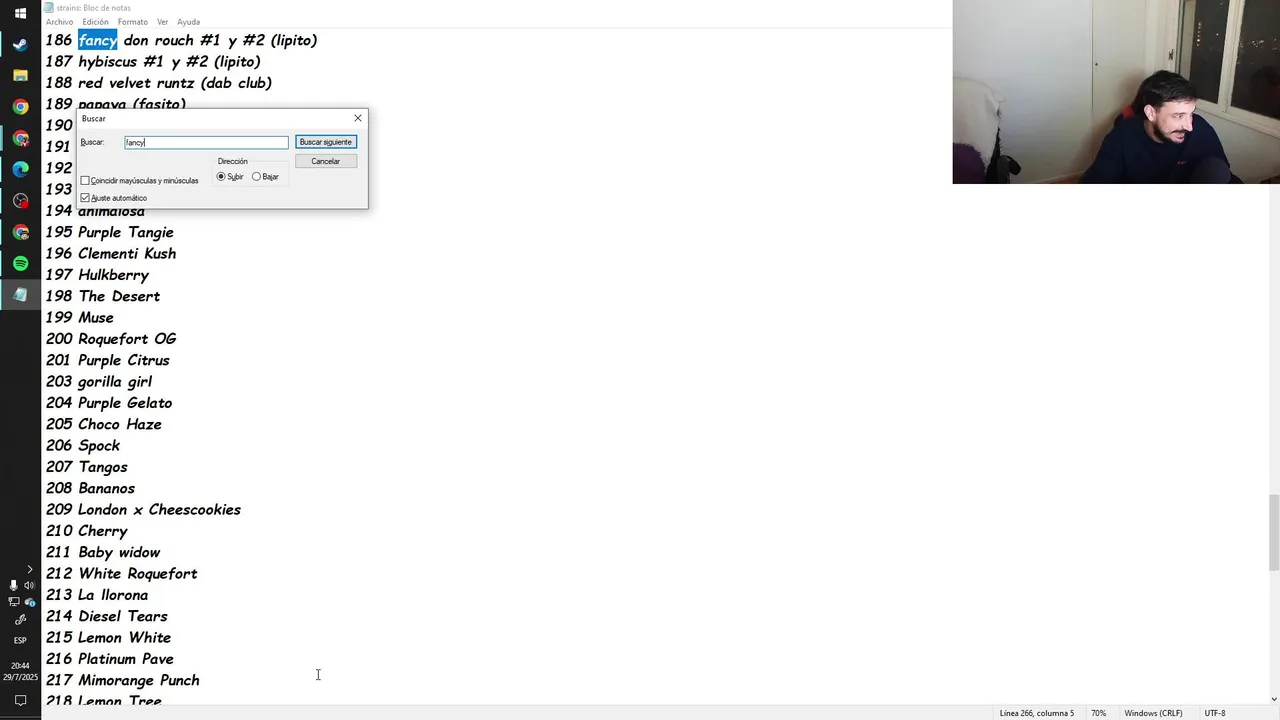Viewport: 1280px width, 720px height.
Task: Click line 195 Purple Tangie
Action: tap(110, 232)
